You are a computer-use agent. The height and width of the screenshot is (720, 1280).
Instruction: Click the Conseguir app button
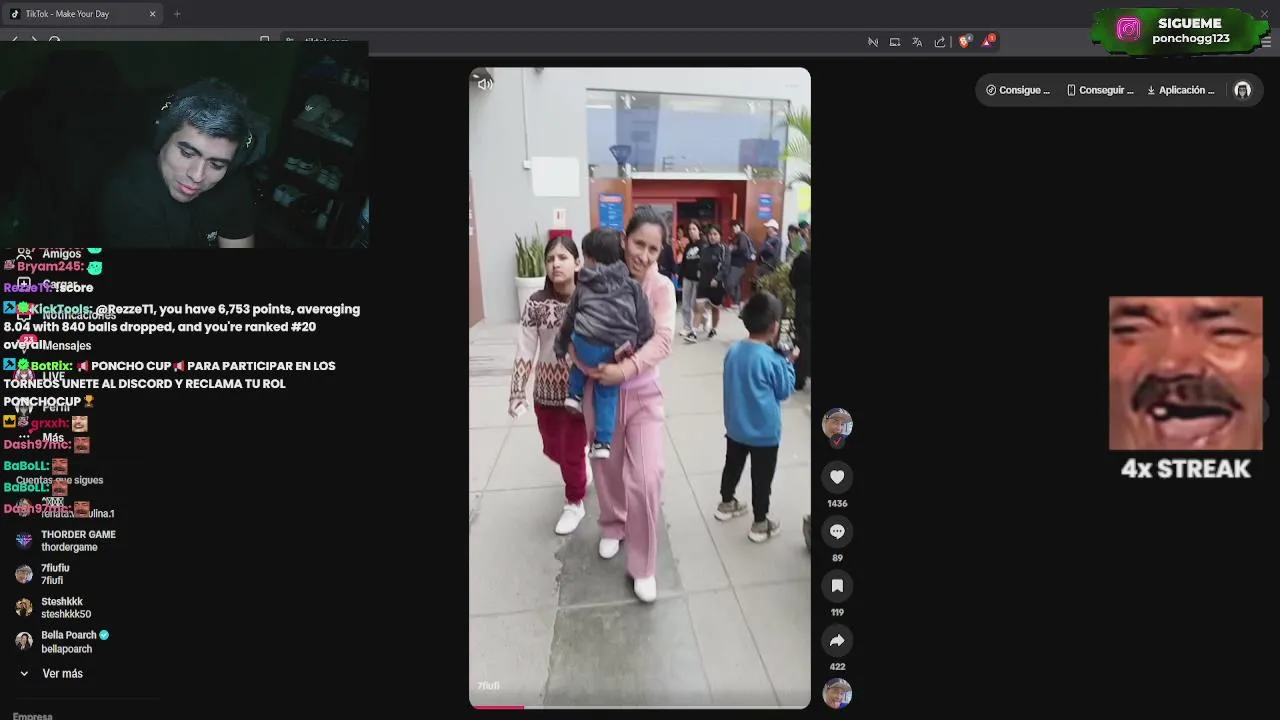point(1100,90)
